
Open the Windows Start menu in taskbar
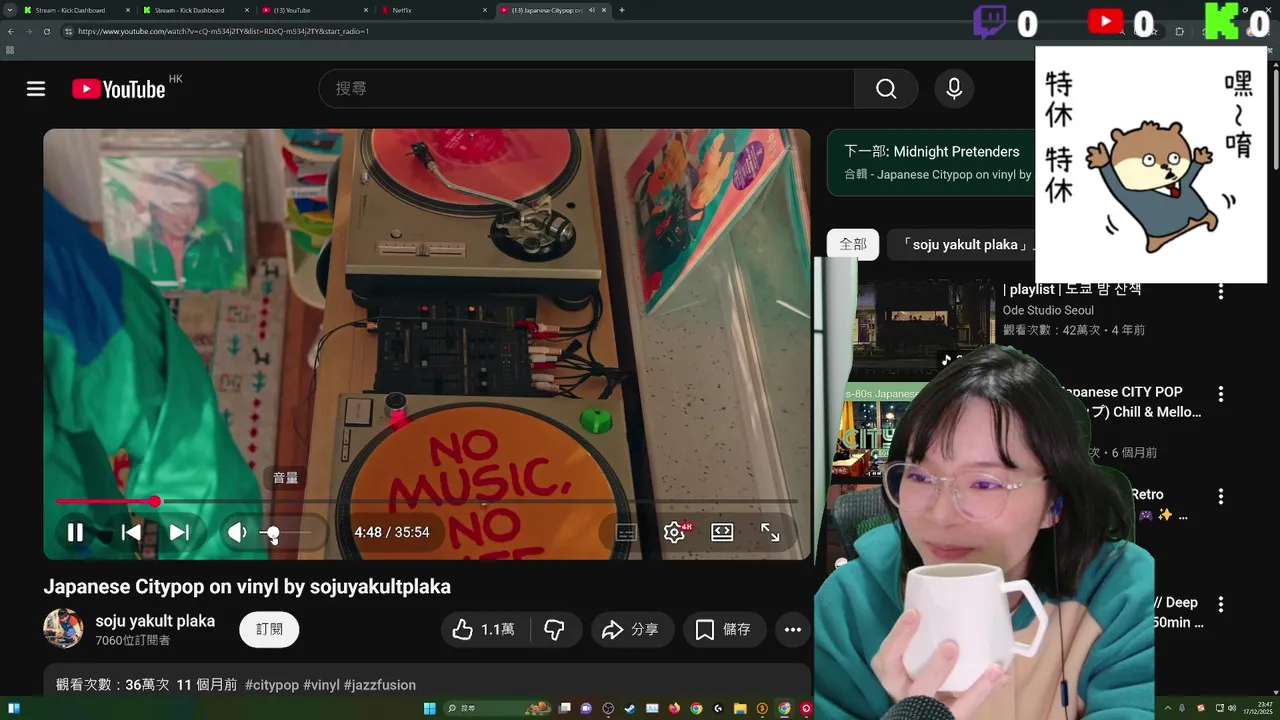[429, 709]
